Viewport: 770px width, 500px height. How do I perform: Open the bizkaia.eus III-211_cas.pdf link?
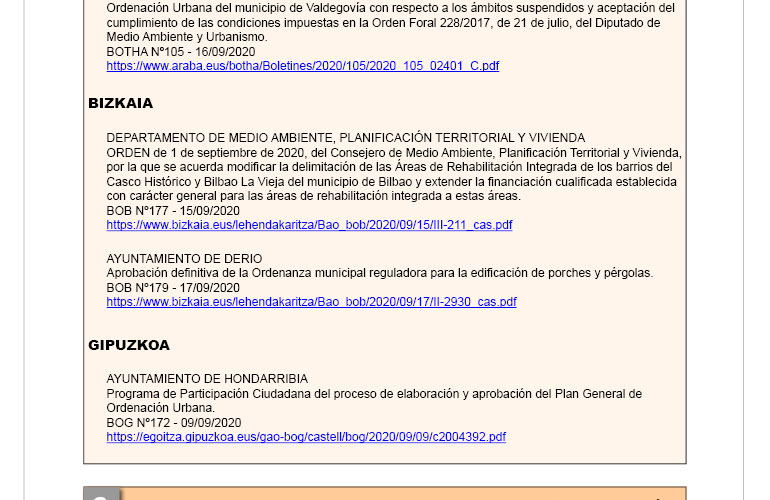pyautogui.click(x=309, y=225)
